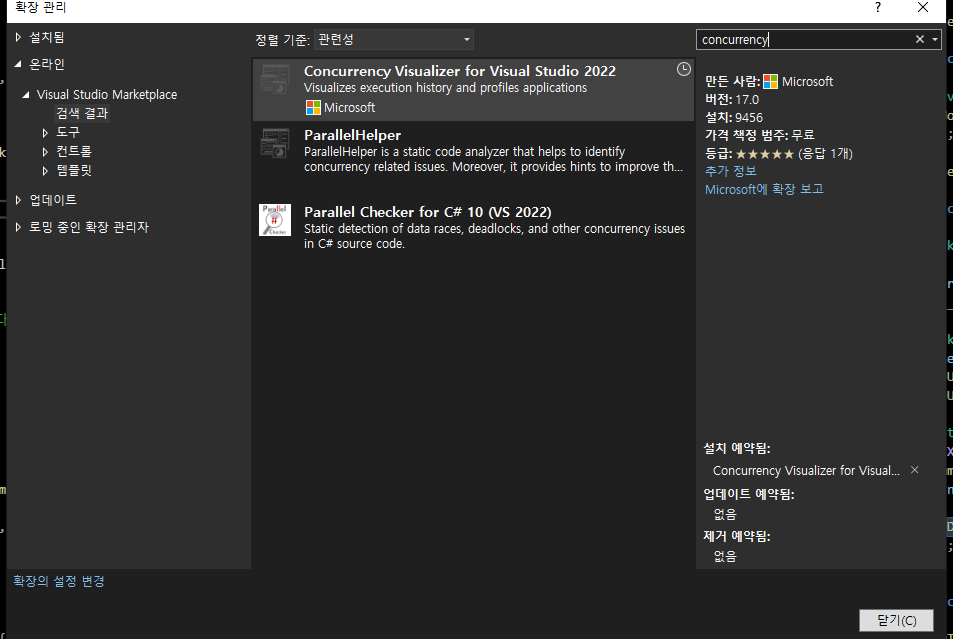Open the 추가 정보 link

[x=731, y=171]
